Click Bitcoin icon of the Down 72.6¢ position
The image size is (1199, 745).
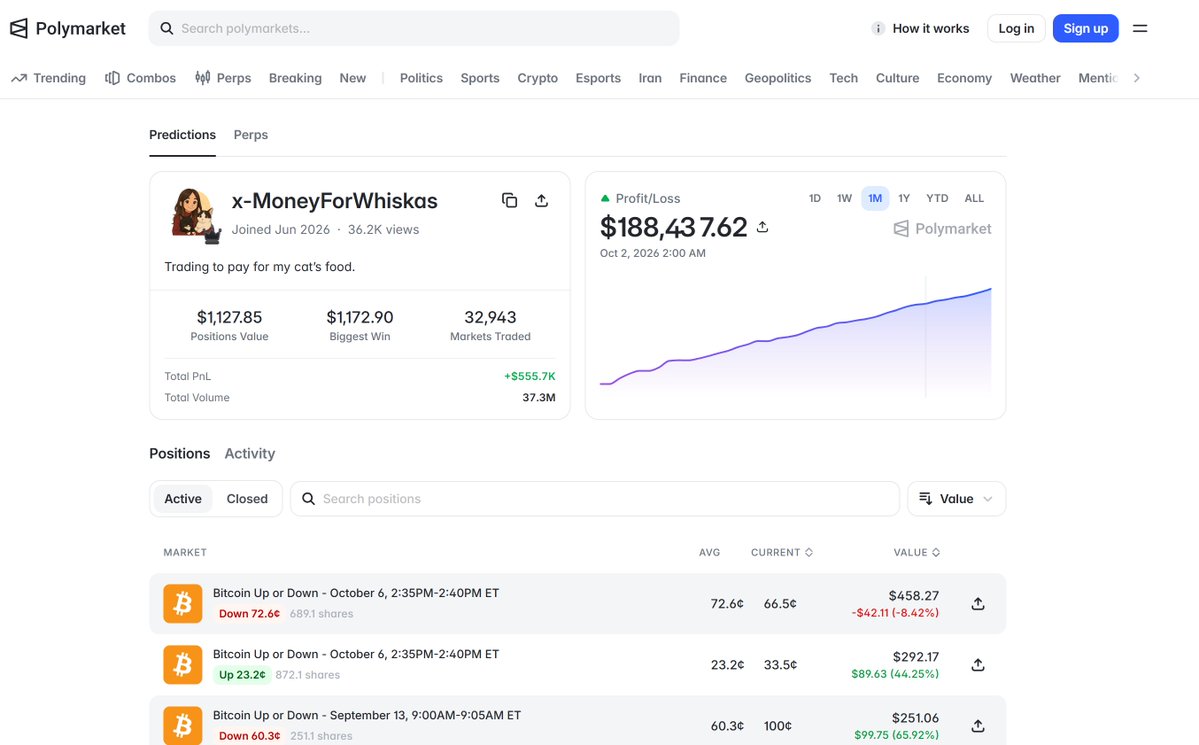pyautogui.click(x=183, y=603)
